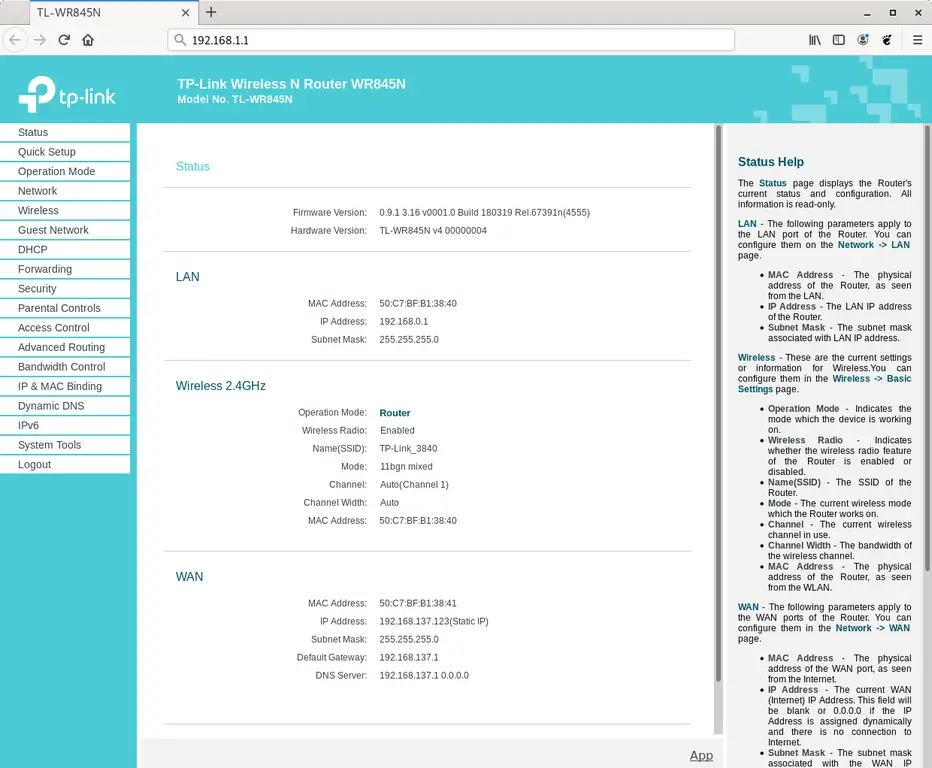This screenshot has width=932, height=768.
Task: Click the Network -> WAN help link
Action: 872,627
